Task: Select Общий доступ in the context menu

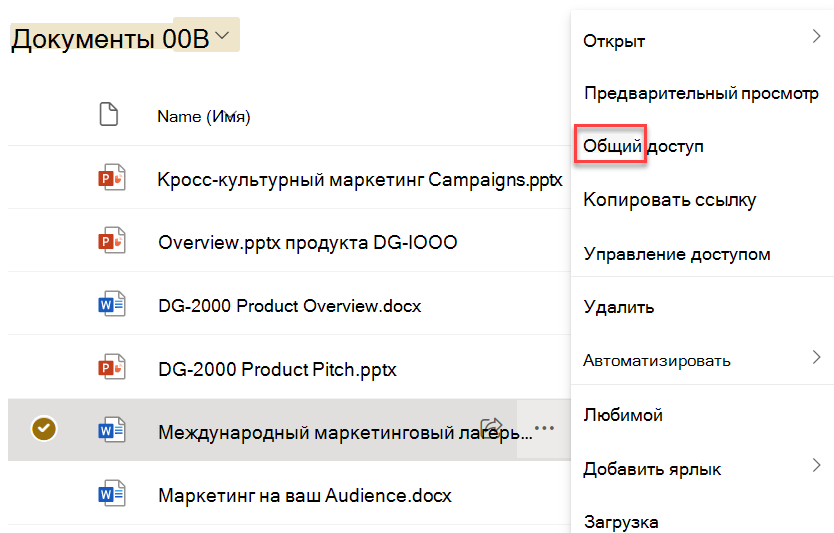Action: [x=643, y=146]
